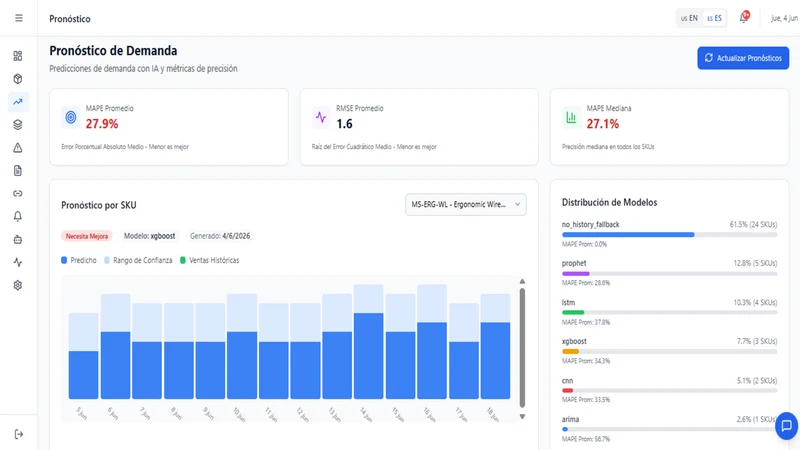Image resolution: width=800 pixels, height=450 pixels.
Task: Select the forecast trend icon in sidebar
Action: point(18,102)
